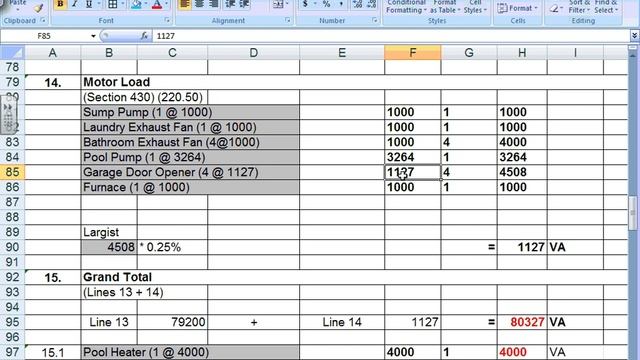The height and width of the screenshot is (360, 640).
Task: Open Find & Select menu
Action: point(606,7)
